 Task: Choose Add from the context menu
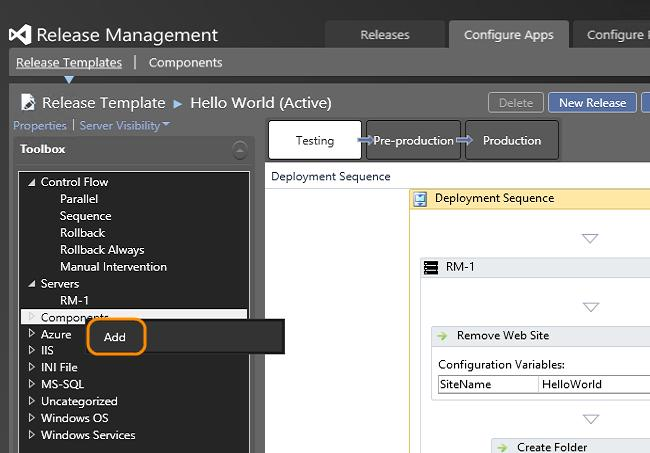pyautogui.click(x=115, y=337)
